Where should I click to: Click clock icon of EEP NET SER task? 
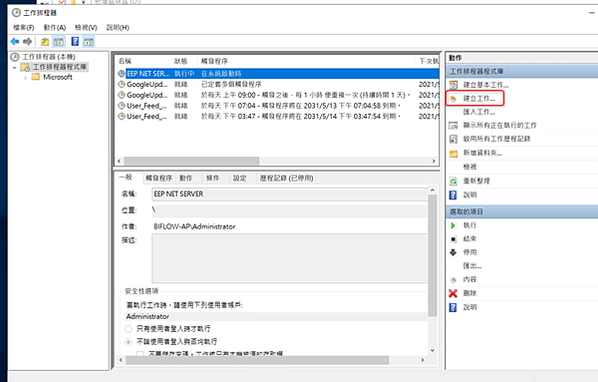(122, 73)
